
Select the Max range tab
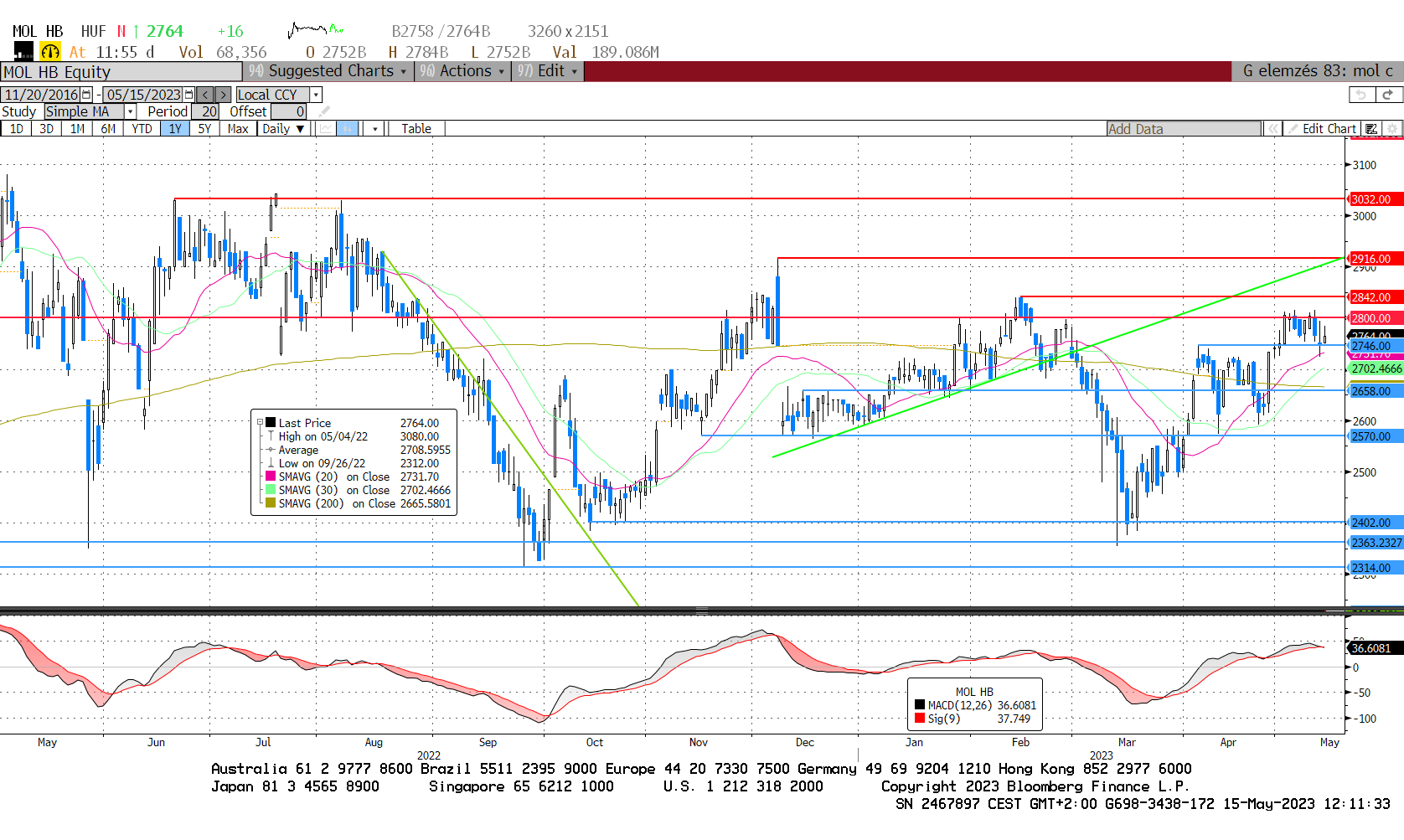pos(238,129)
